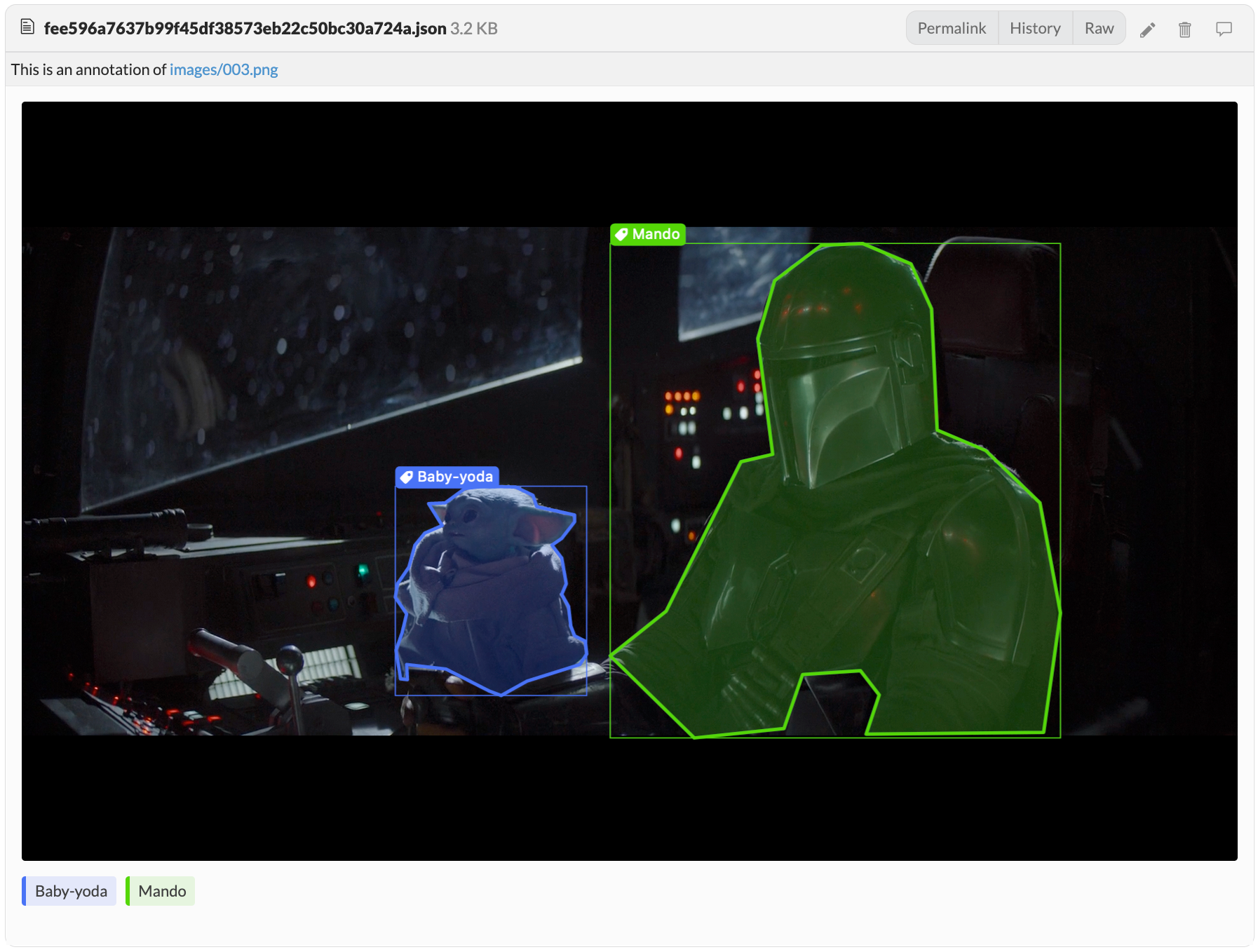
Task: Open images/003.png link
Action: coord(224,69)
